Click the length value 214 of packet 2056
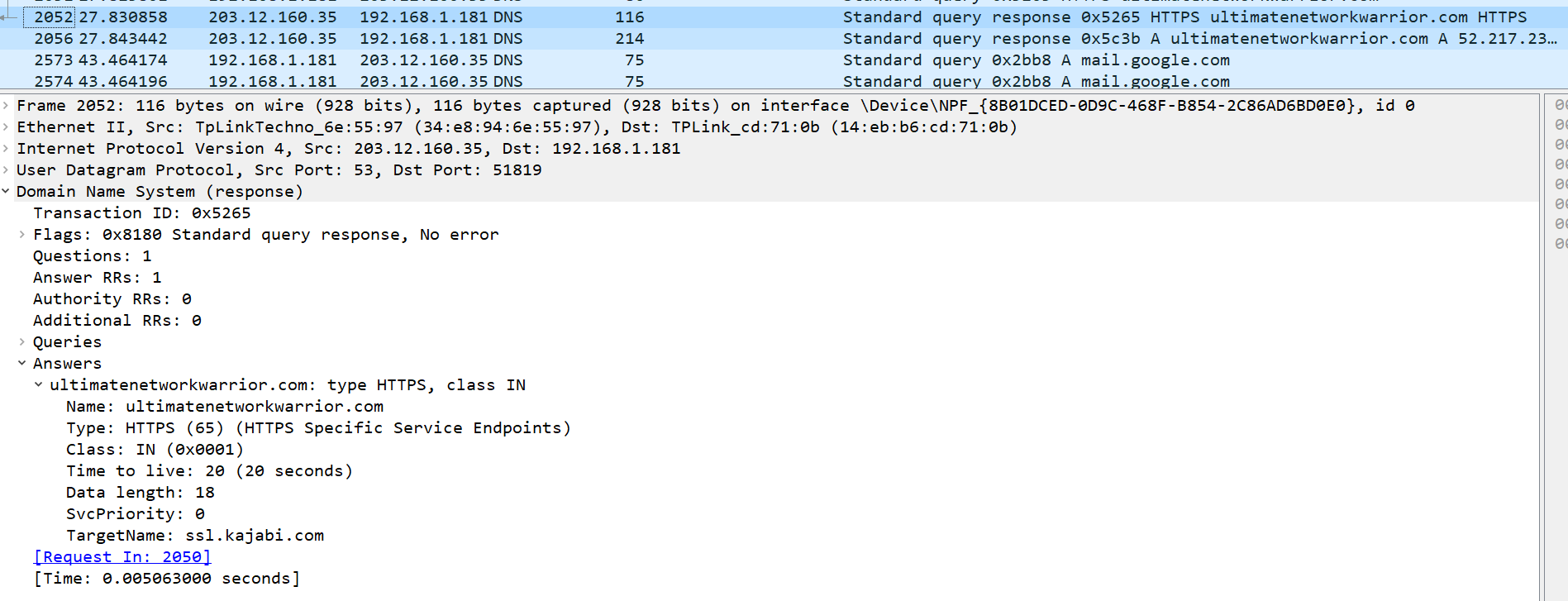 coord(630,39)
